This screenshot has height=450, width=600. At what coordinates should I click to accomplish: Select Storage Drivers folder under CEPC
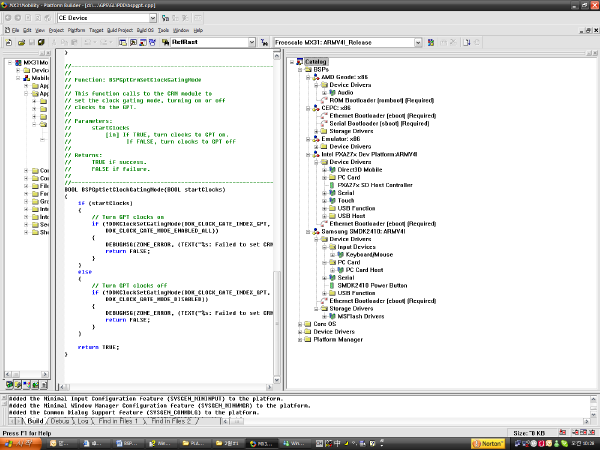tap(351, 131)
